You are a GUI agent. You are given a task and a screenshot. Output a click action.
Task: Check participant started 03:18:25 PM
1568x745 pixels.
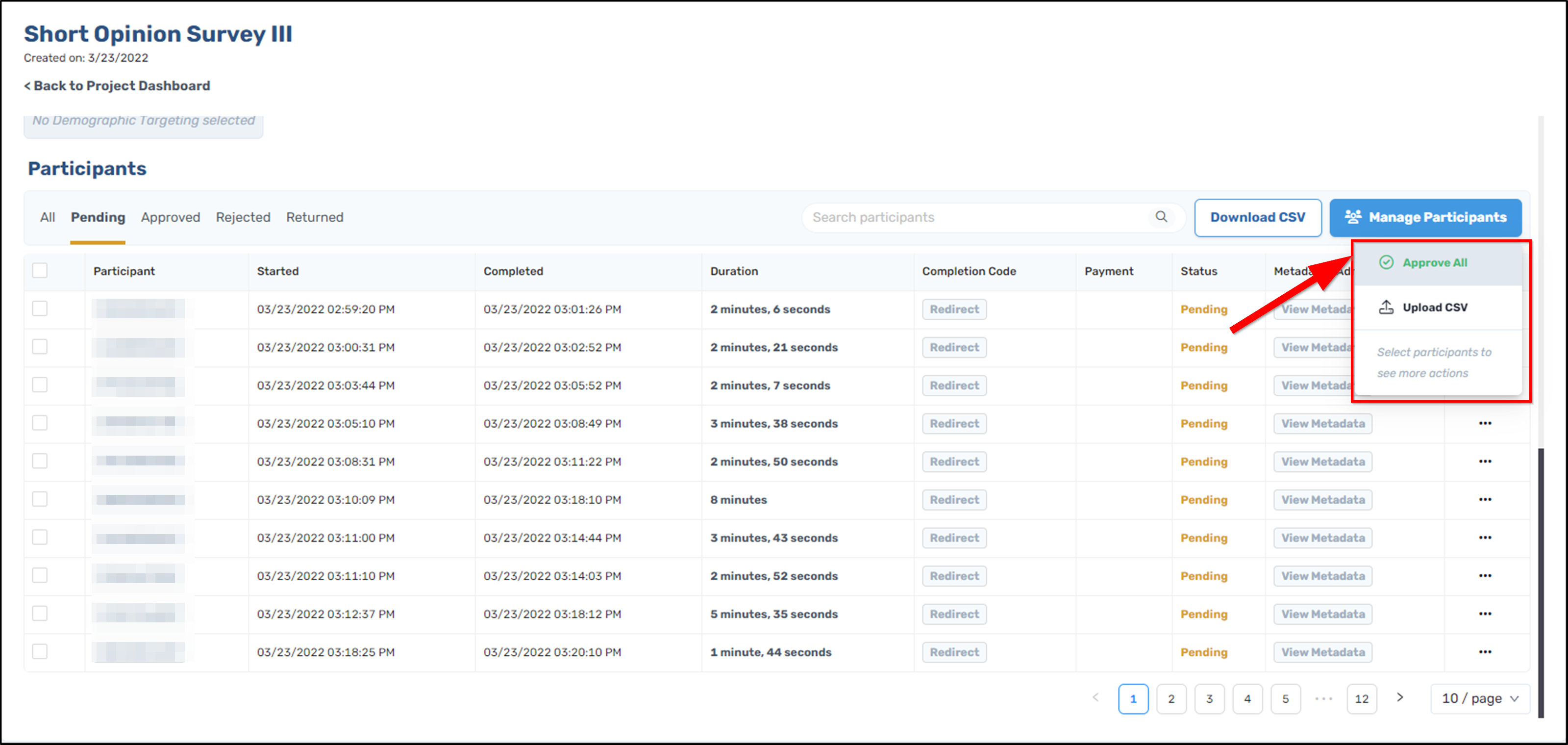(x=40, y=651)
